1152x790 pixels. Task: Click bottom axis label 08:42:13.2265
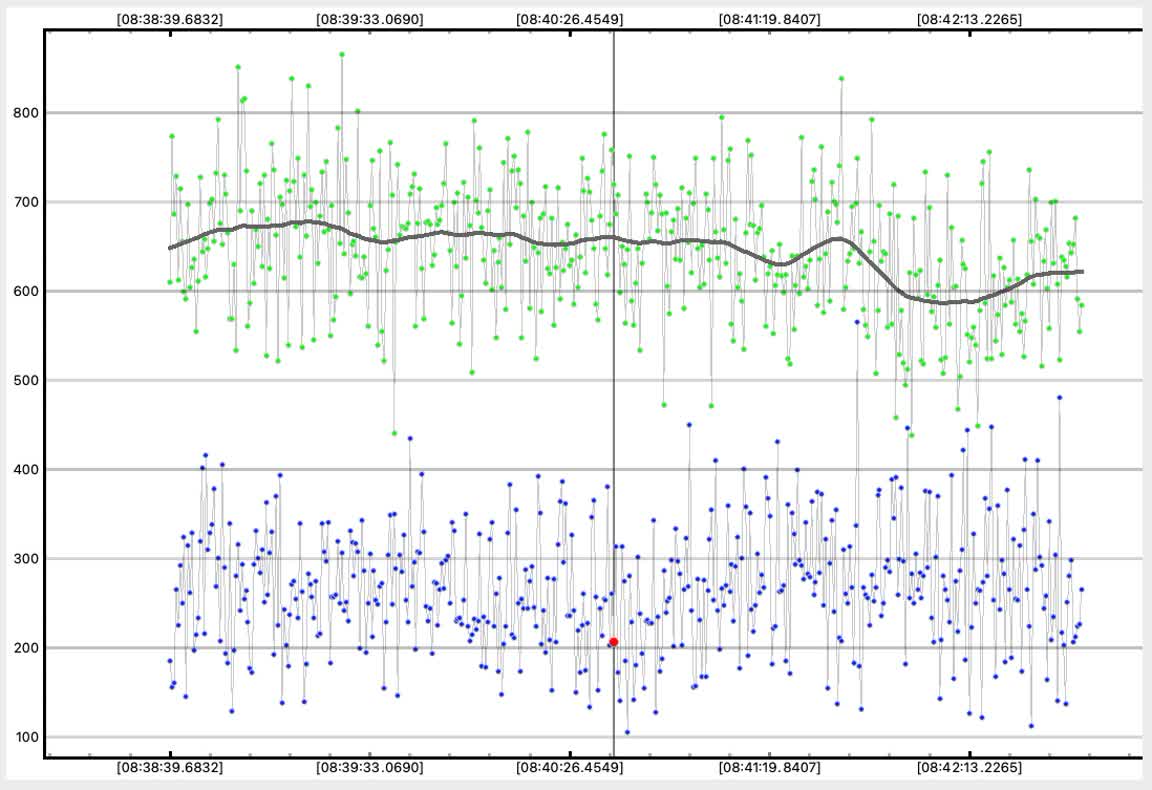[969, 768]
